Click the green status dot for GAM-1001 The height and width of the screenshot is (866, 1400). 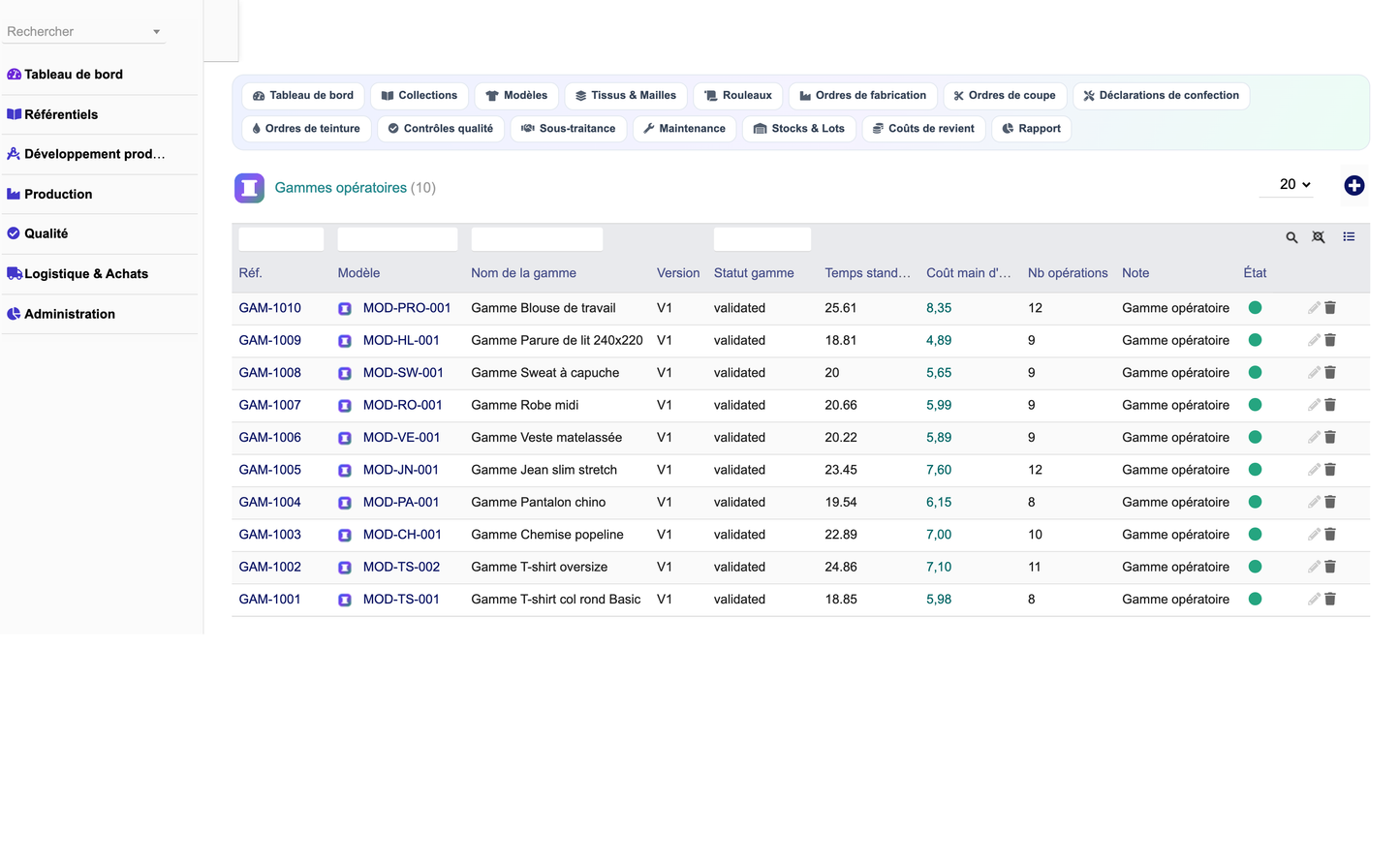click(1255, 600)
